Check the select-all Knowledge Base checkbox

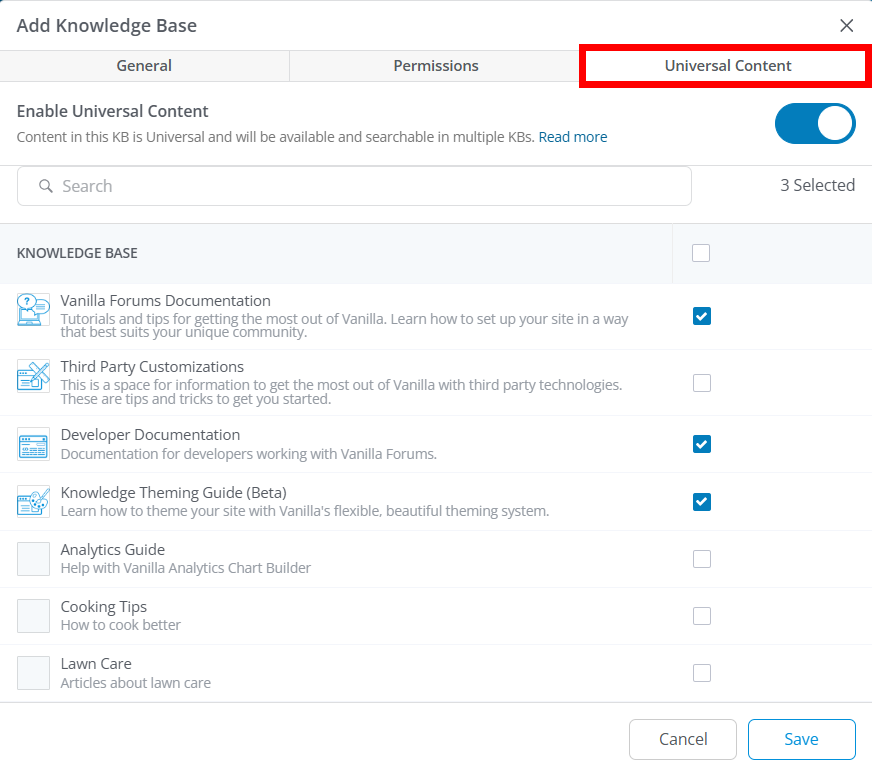pyautogui.click(x=701, y=253)
